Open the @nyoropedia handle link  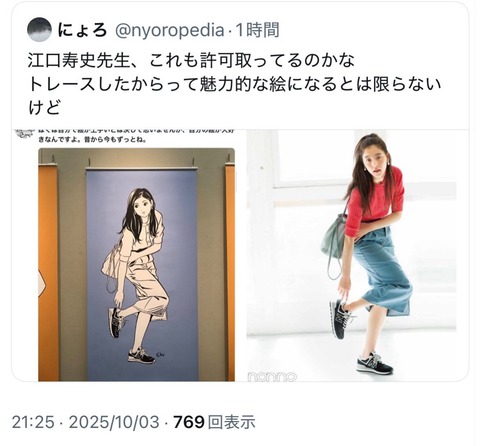(x=169, y=30)
